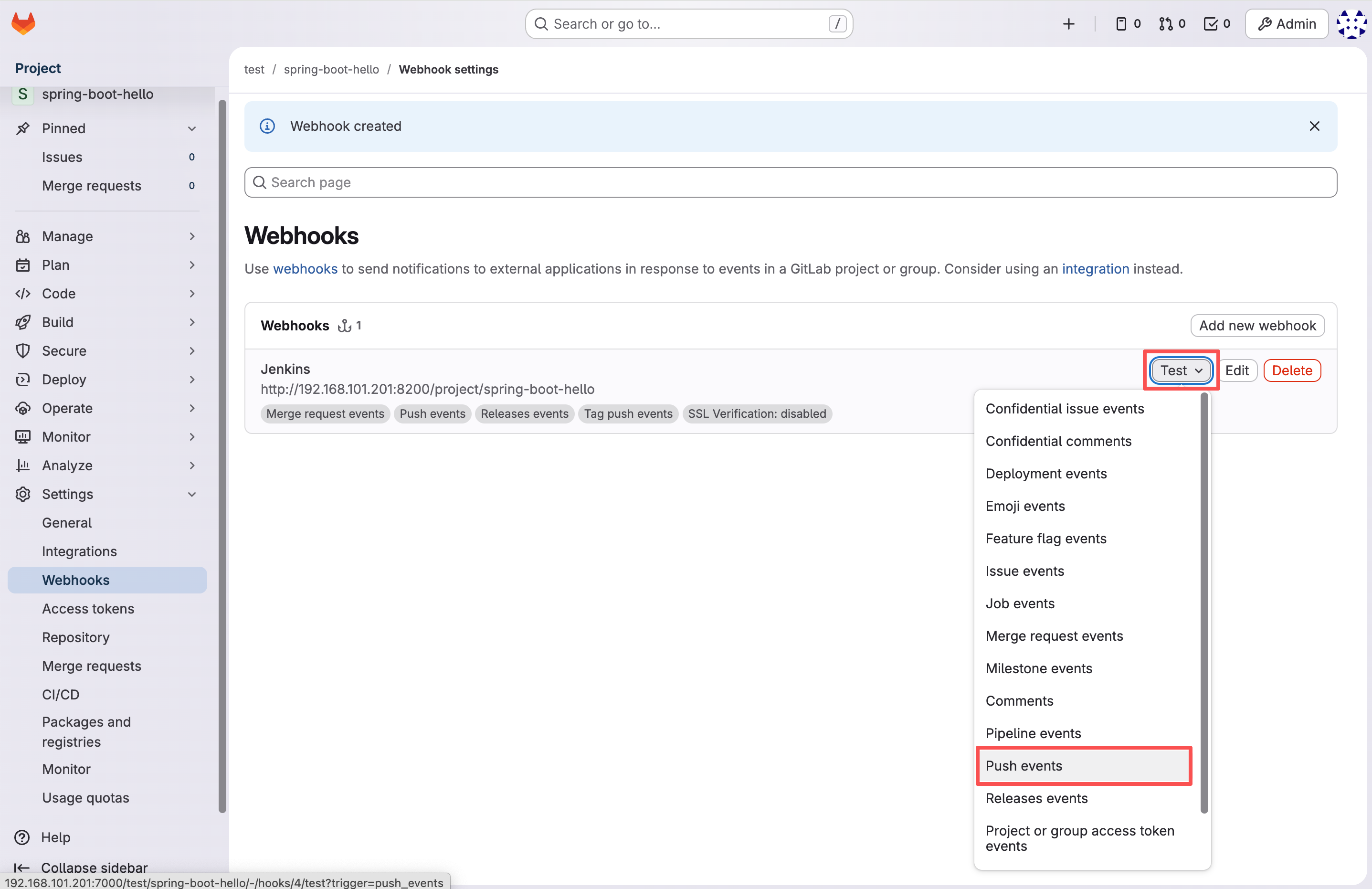Click the dropdown list scrollbar

[1203, 603]
